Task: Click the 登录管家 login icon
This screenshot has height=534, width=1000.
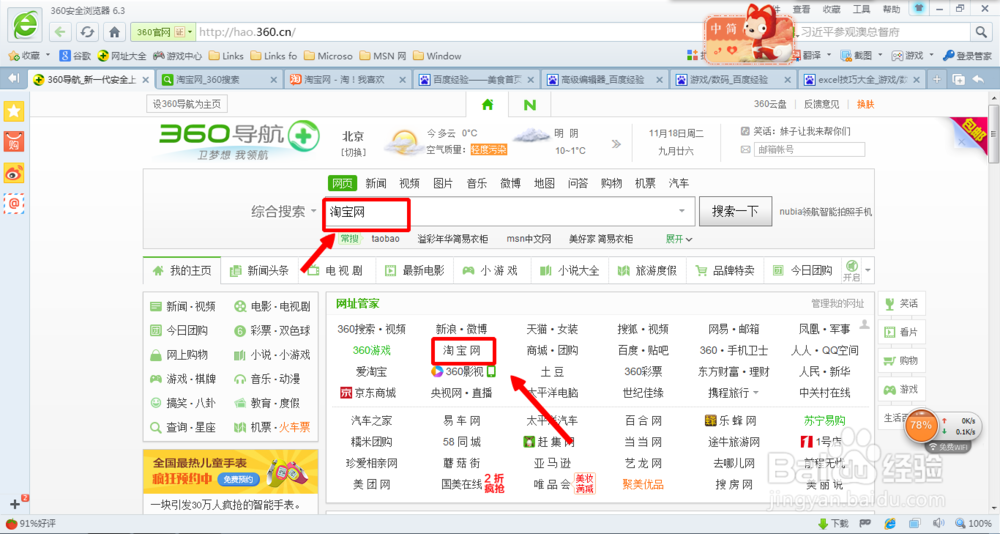Action: click(967, 56)
